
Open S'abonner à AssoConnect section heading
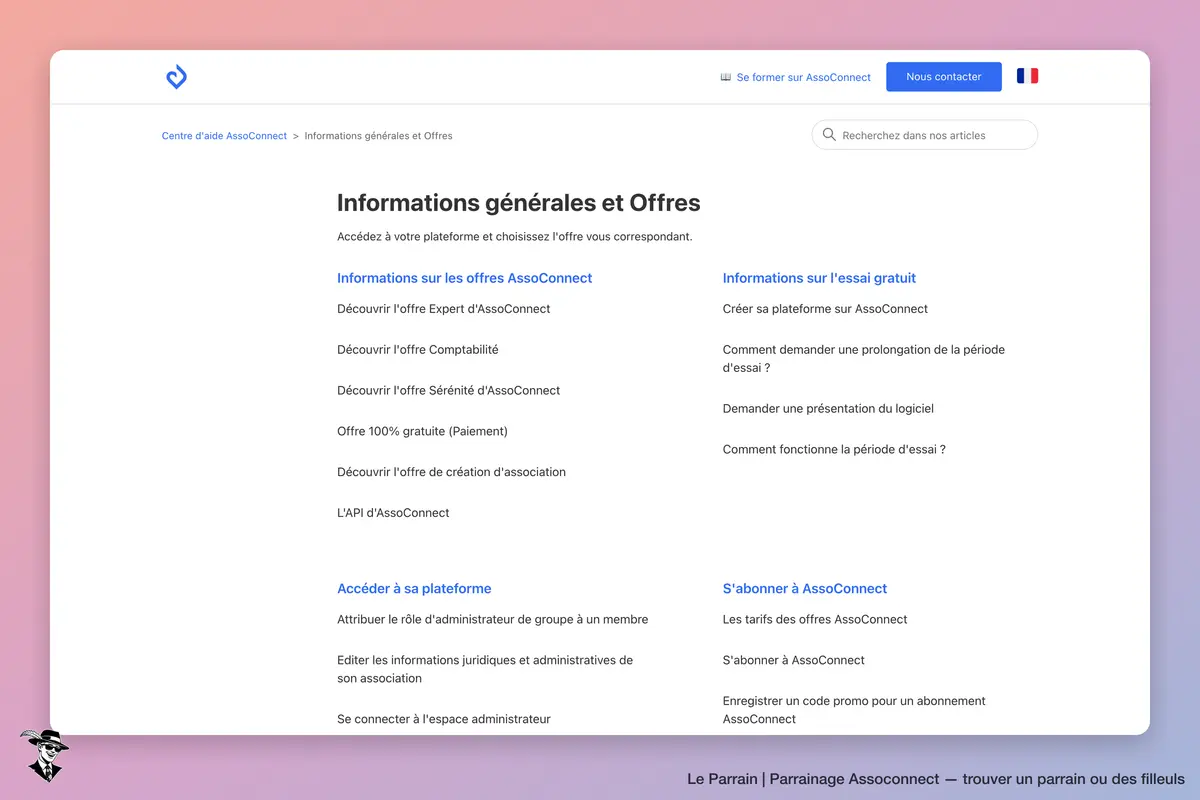pyautogui.click(x=805, y=589)
